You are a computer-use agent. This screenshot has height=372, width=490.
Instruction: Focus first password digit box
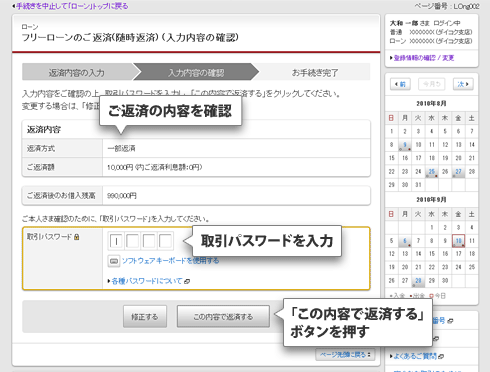(116, 241)
